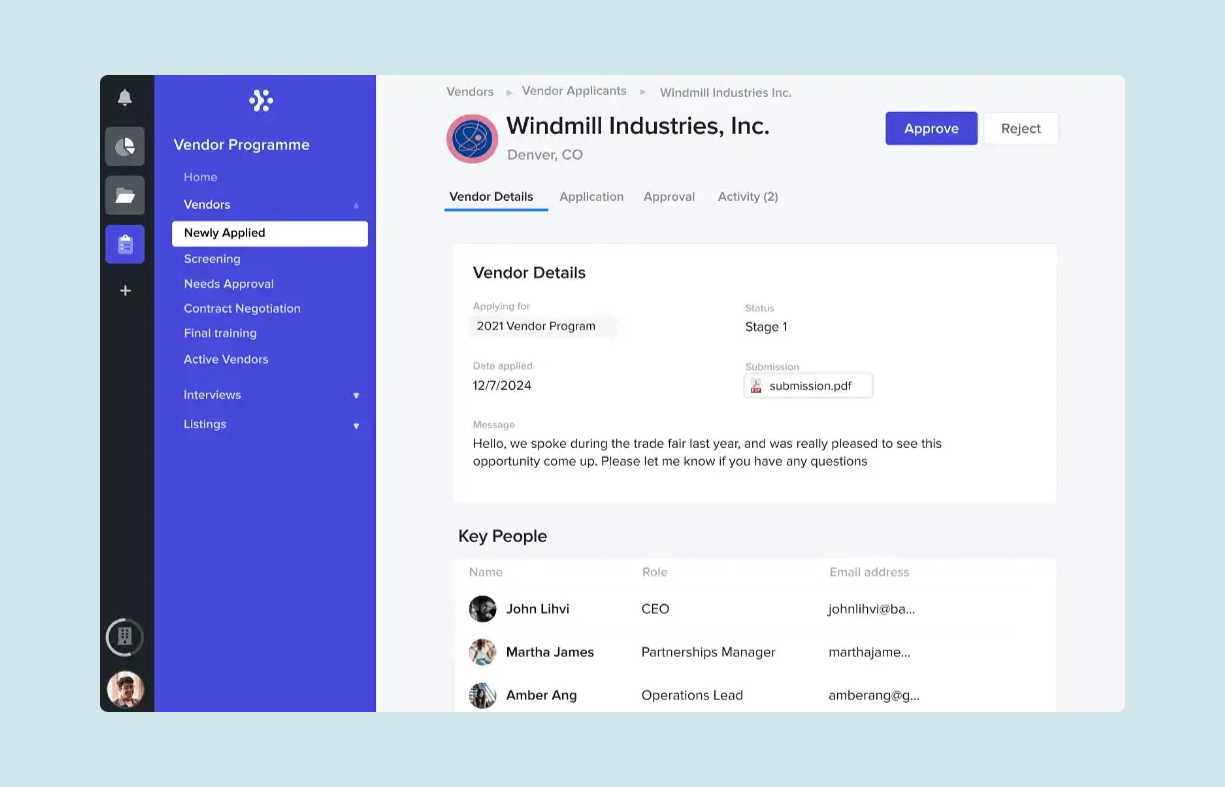This screenshot has width=1225, height=787.
Task: Click the PDF icon on submission.pdf
Action: (757, 386)
